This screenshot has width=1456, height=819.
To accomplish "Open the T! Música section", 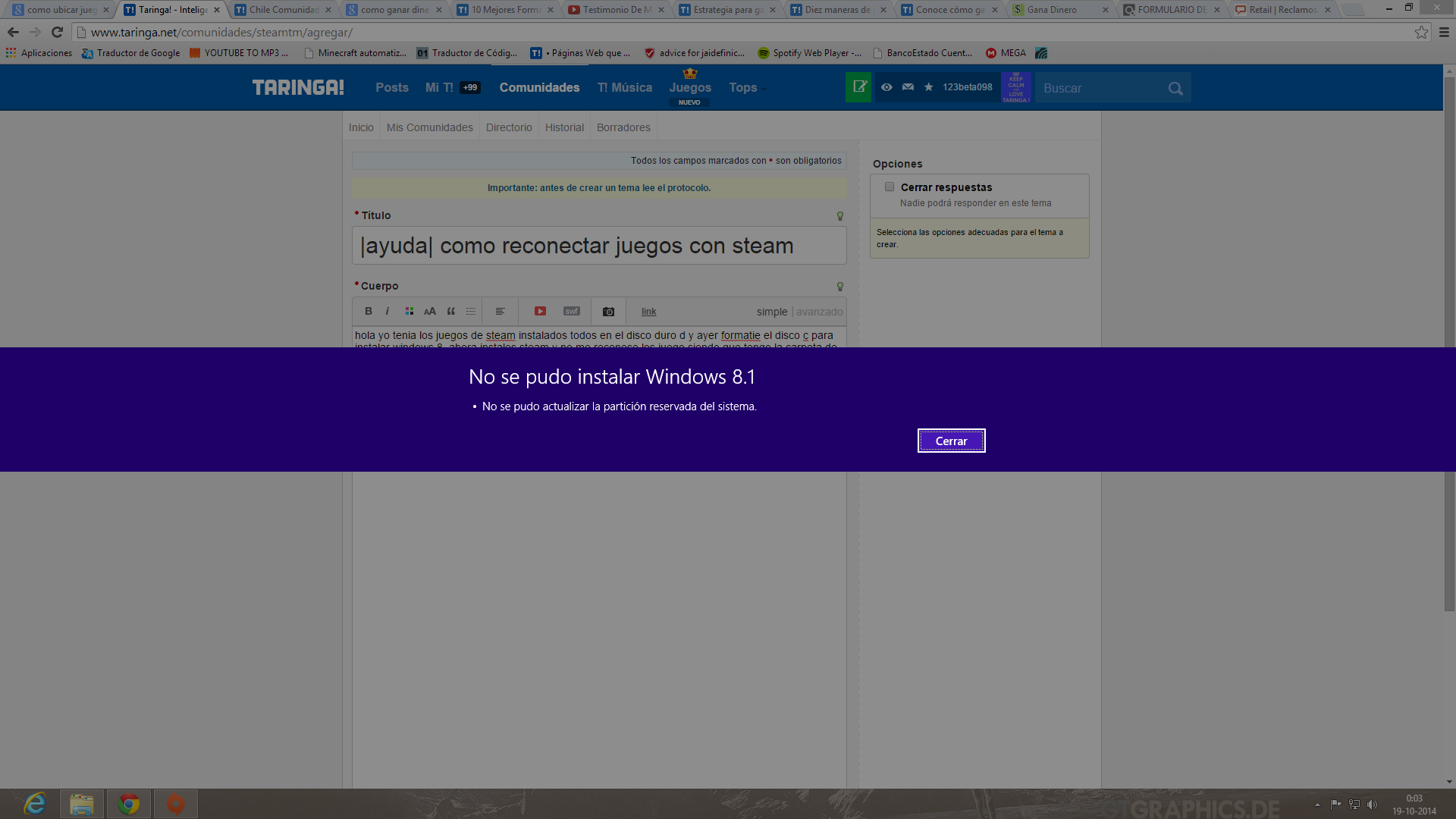I will tap(625, 87).
